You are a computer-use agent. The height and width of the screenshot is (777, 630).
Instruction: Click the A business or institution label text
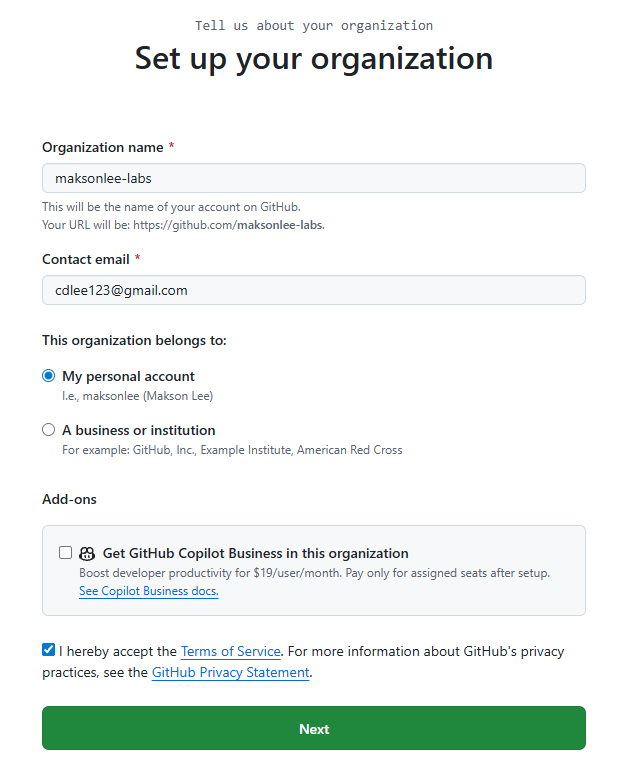click(138, 430)
